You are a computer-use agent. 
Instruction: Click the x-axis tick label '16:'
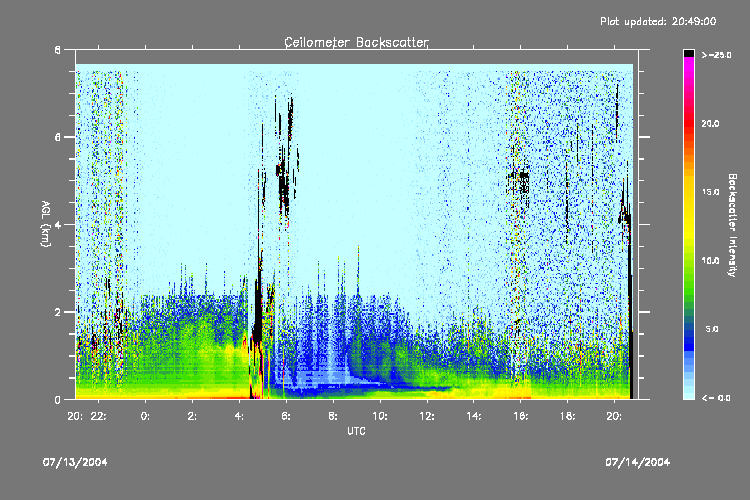coord(520,416)
